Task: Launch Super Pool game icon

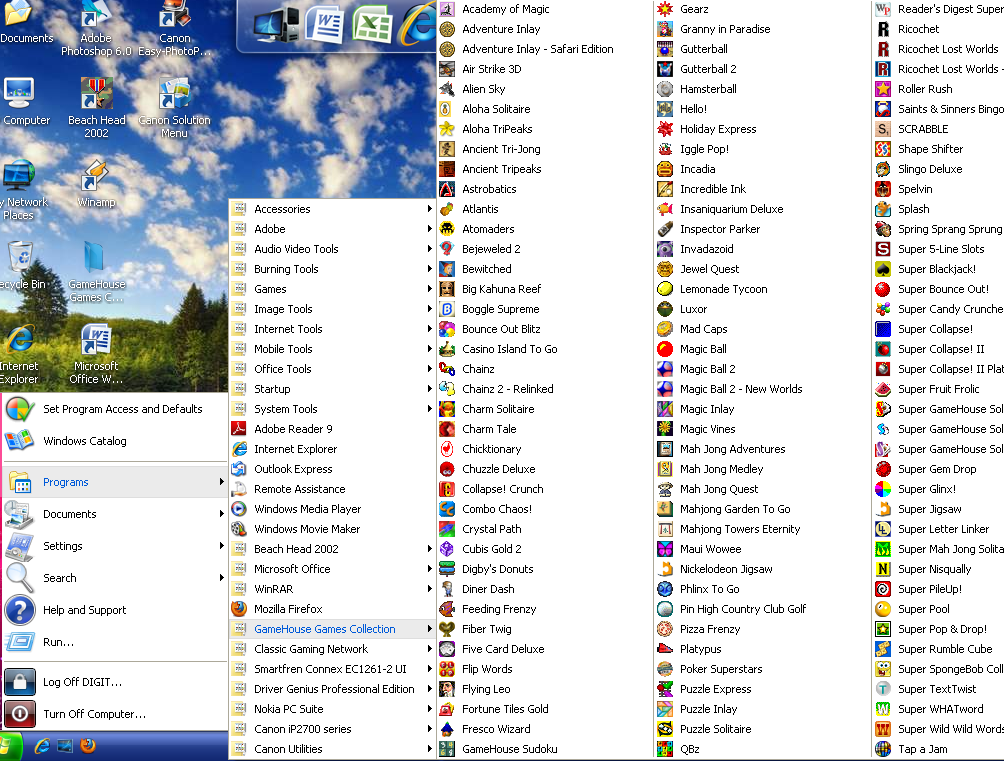Action: coord(883,609)
